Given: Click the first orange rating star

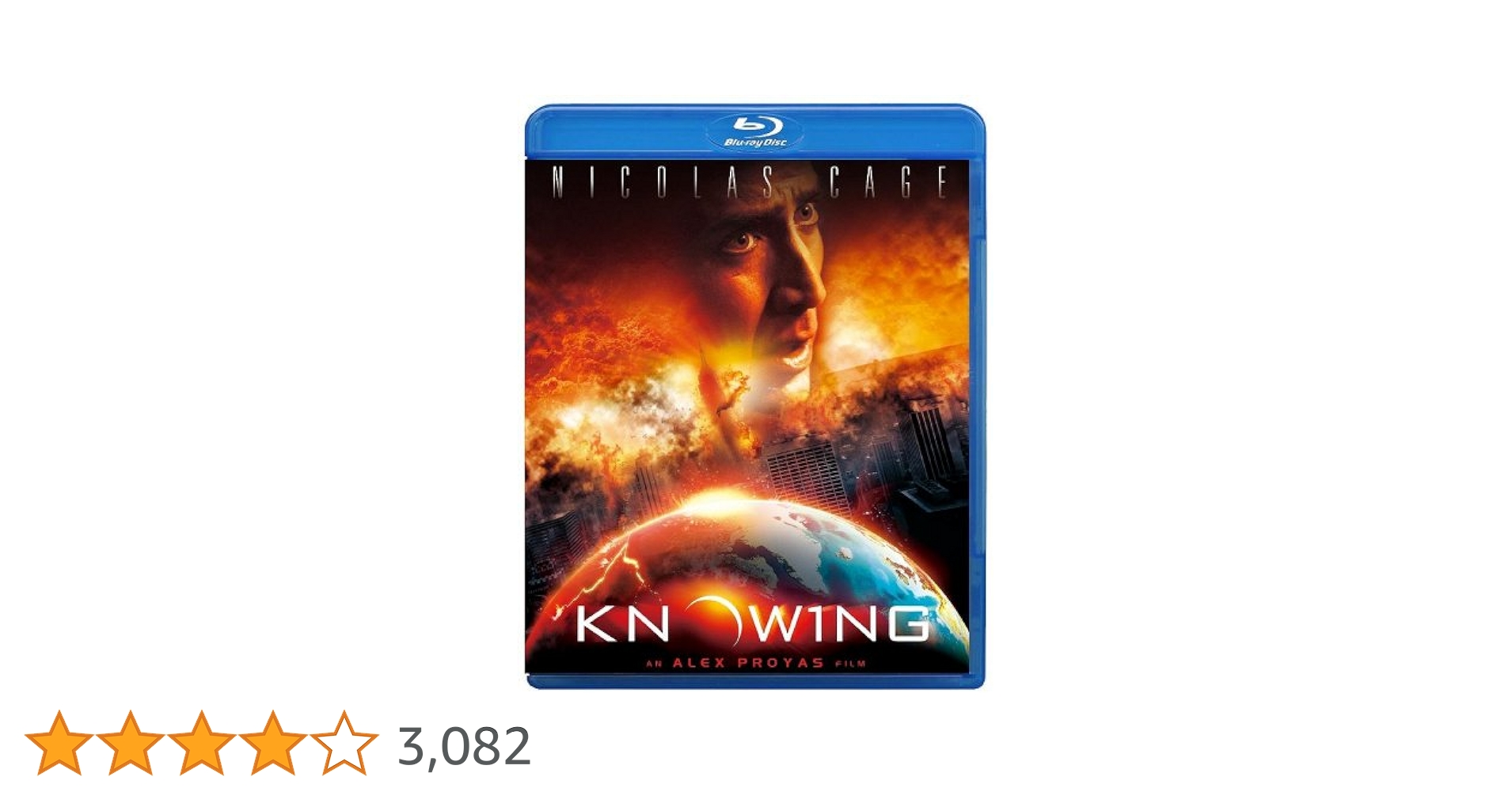Looking at the screenshot, I should (x=59, y=743).
